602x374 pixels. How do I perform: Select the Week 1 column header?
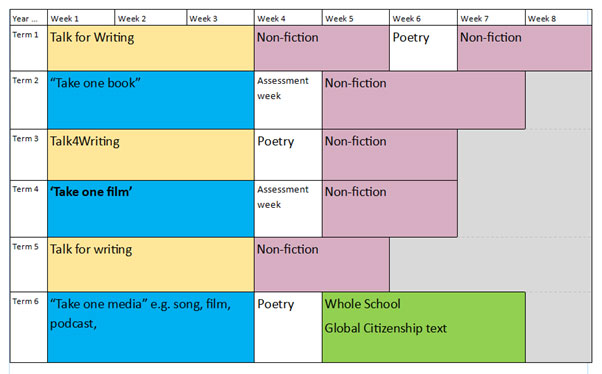[x=81, y=18]
